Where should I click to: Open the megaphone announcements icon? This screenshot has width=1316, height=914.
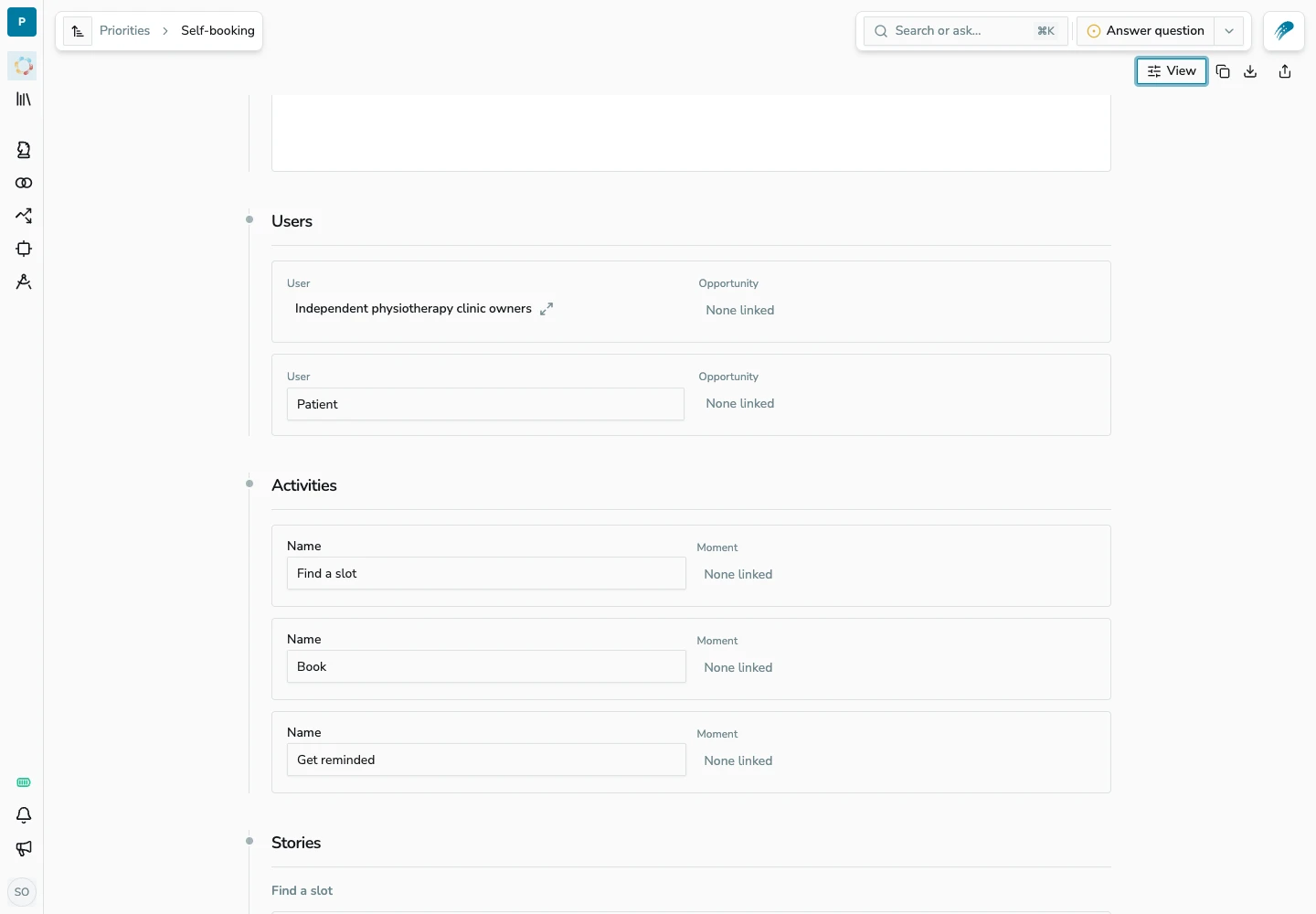click(x=24, y=848)
